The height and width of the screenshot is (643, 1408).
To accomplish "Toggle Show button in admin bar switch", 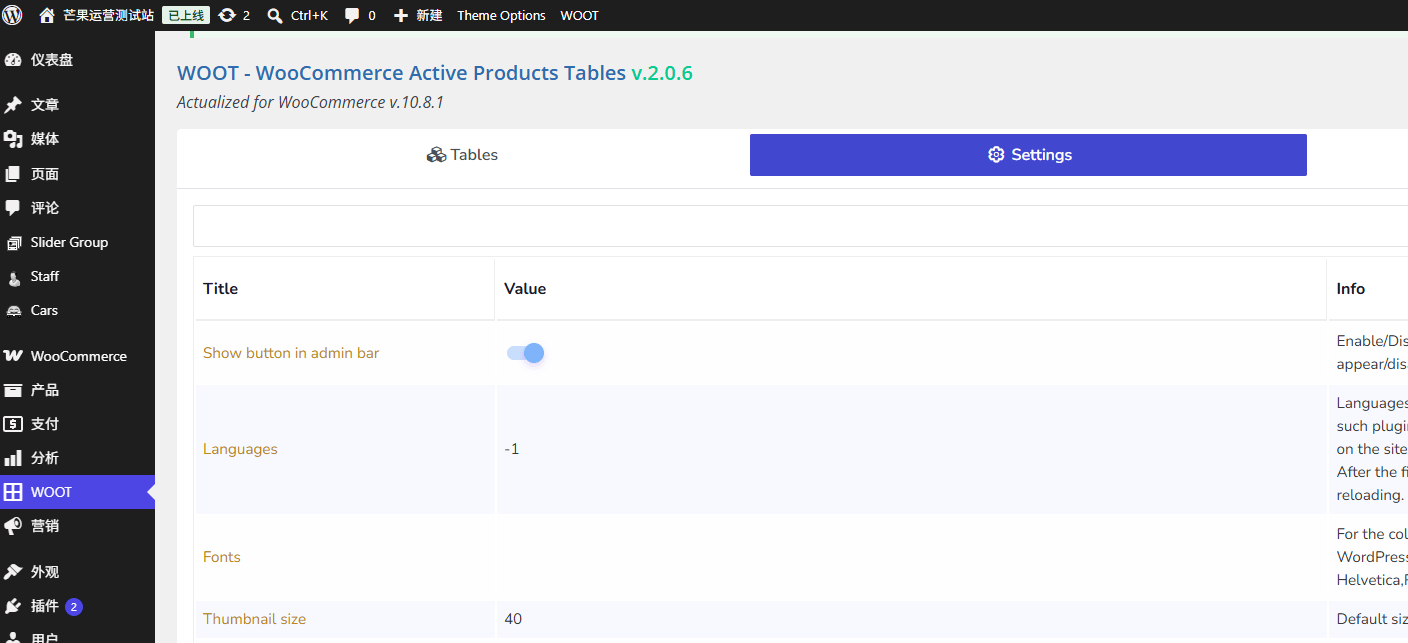I will pyautogui.click(x=525, y=353).
